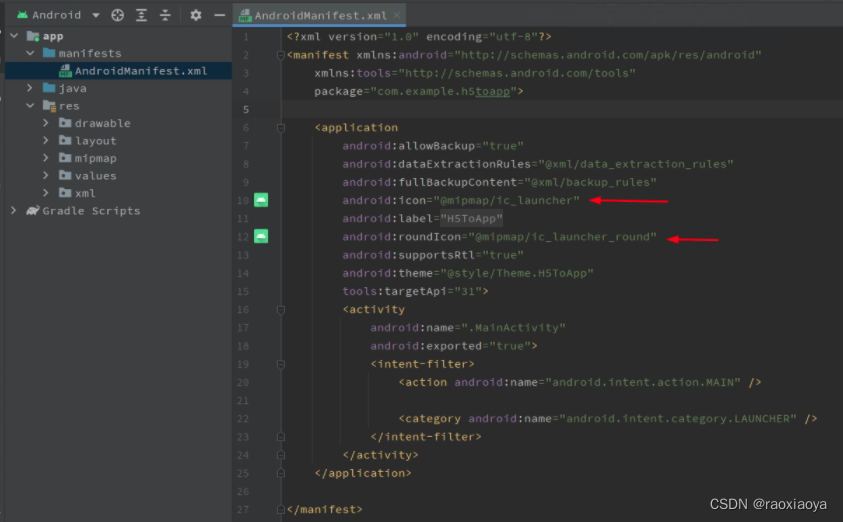Viewport: 843px width, 522px height.
Task: Fold the manifest tag at line 2
Action: click(x=280, y=55)
